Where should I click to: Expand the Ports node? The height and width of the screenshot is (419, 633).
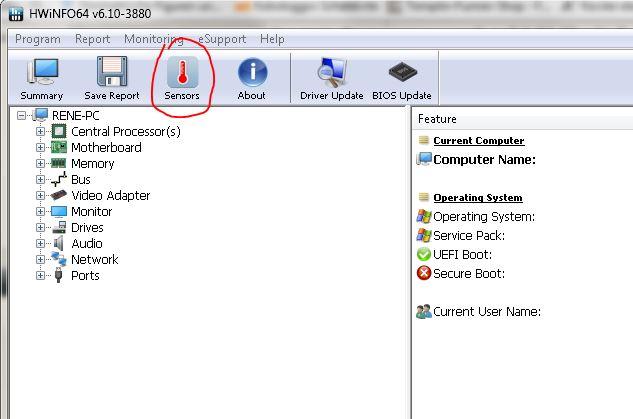pyautogui.click(x=40, y=275)
